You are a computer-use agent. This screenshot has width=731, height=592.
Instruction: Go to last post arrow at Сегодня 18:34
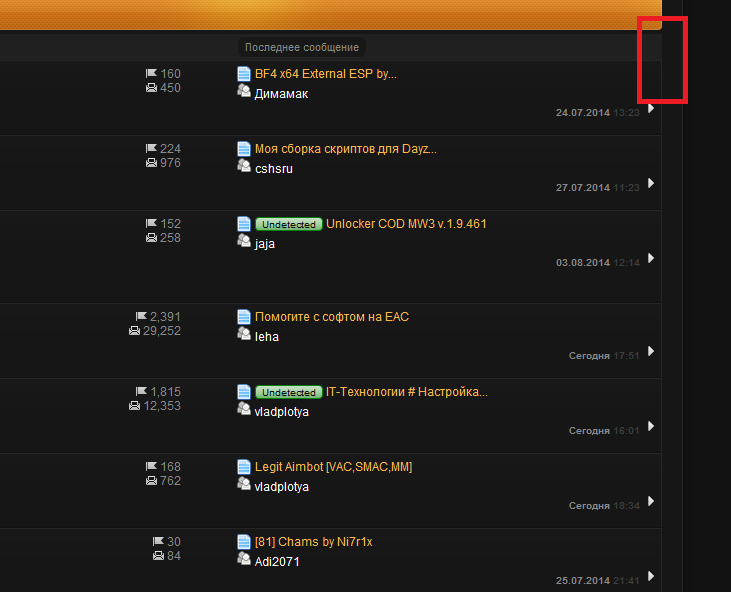click(x=651, y=502)
